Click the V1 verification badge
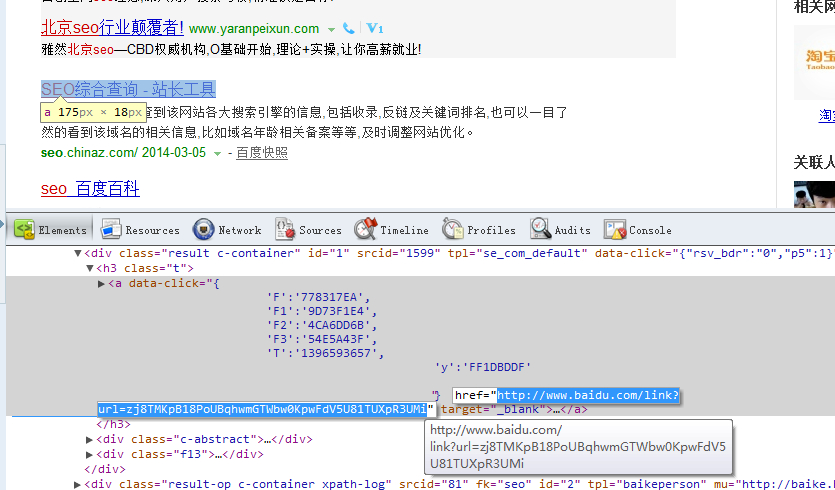The height and width of the screenshot is (490, 835). [x=375, y=28]
